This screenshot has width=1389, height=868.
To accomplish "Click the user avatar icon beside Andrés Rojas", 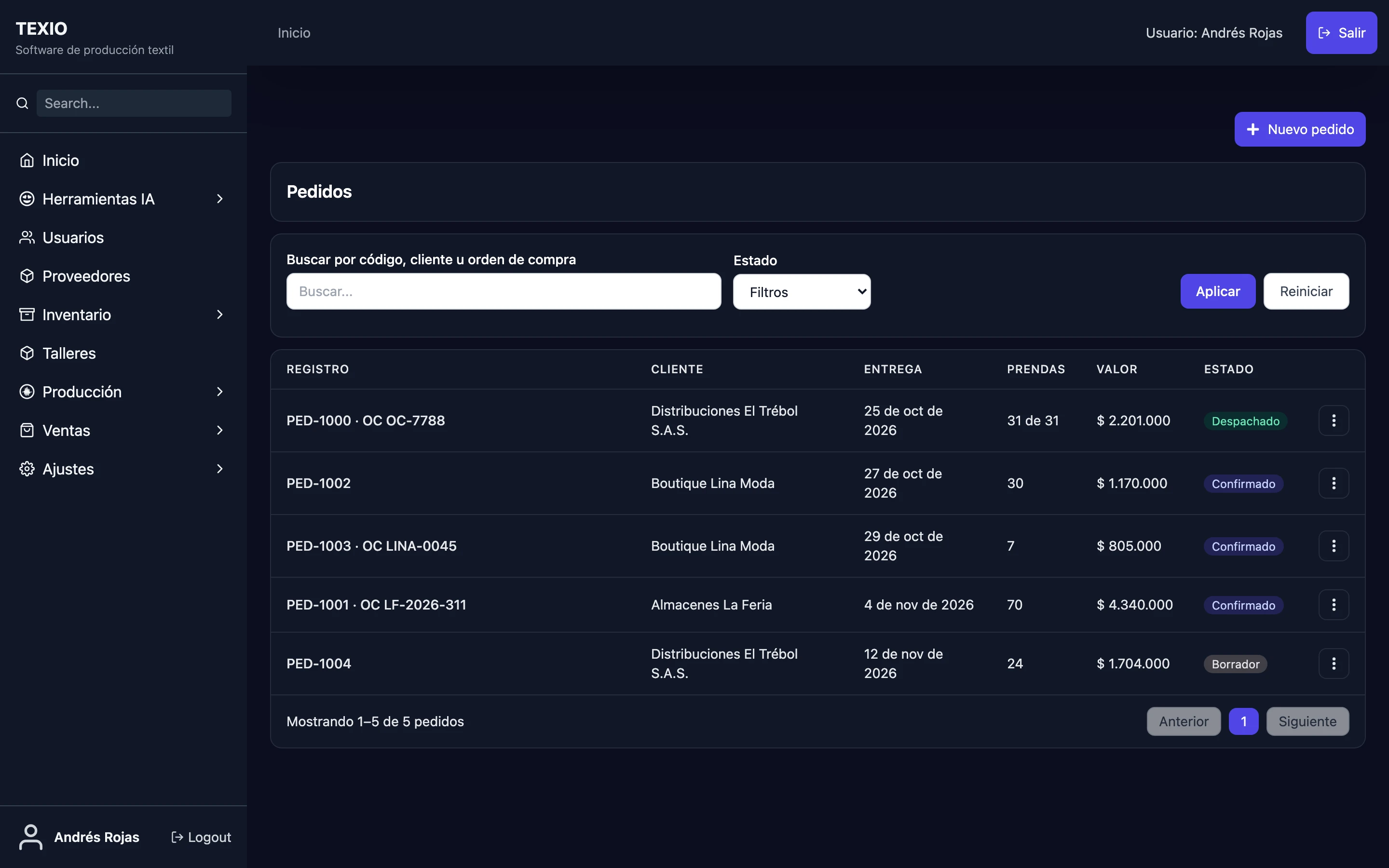I will click(x=31, y=837).
